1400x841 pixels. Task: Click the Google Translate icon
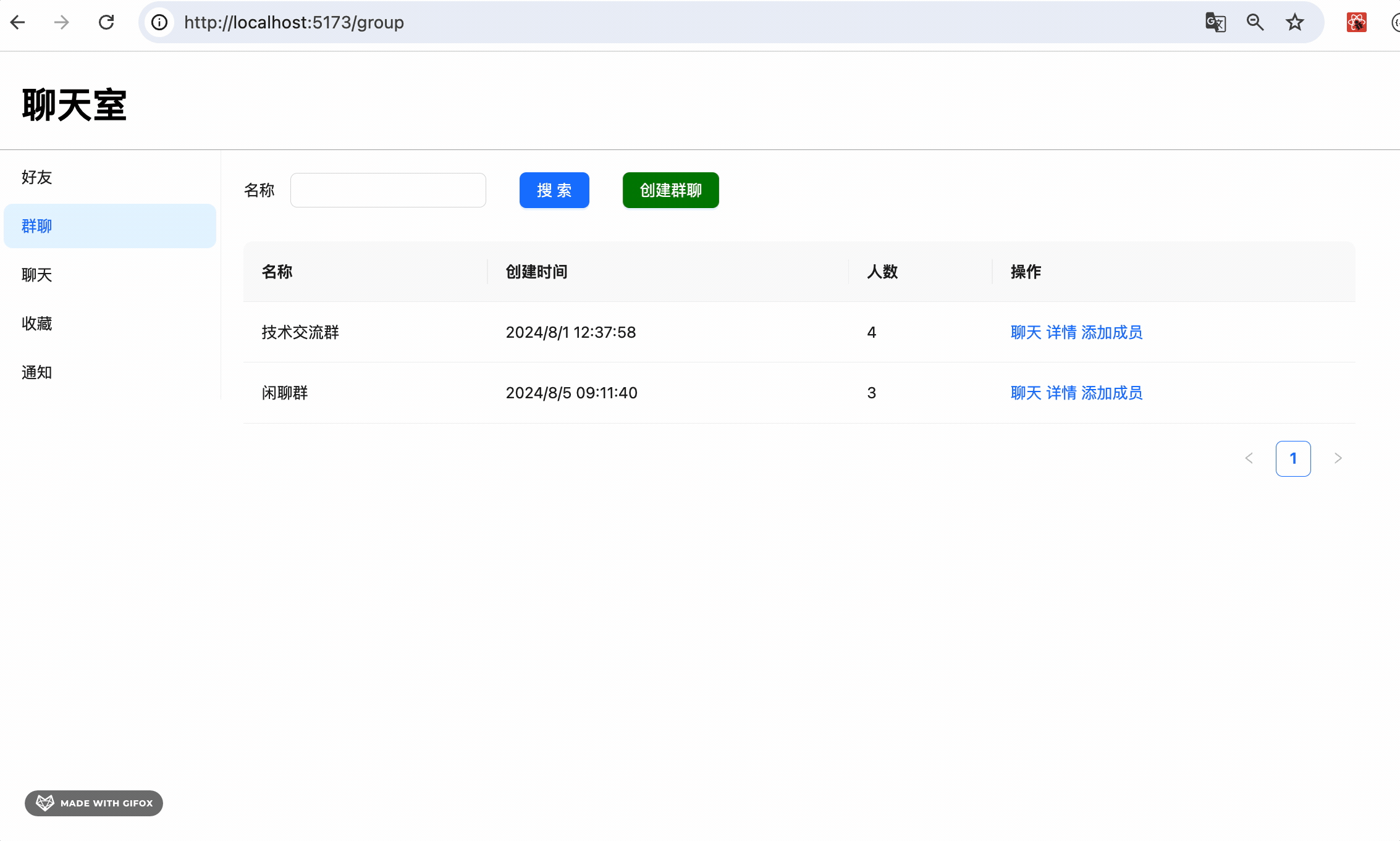pyautogui.click(x=1215, y=23)
